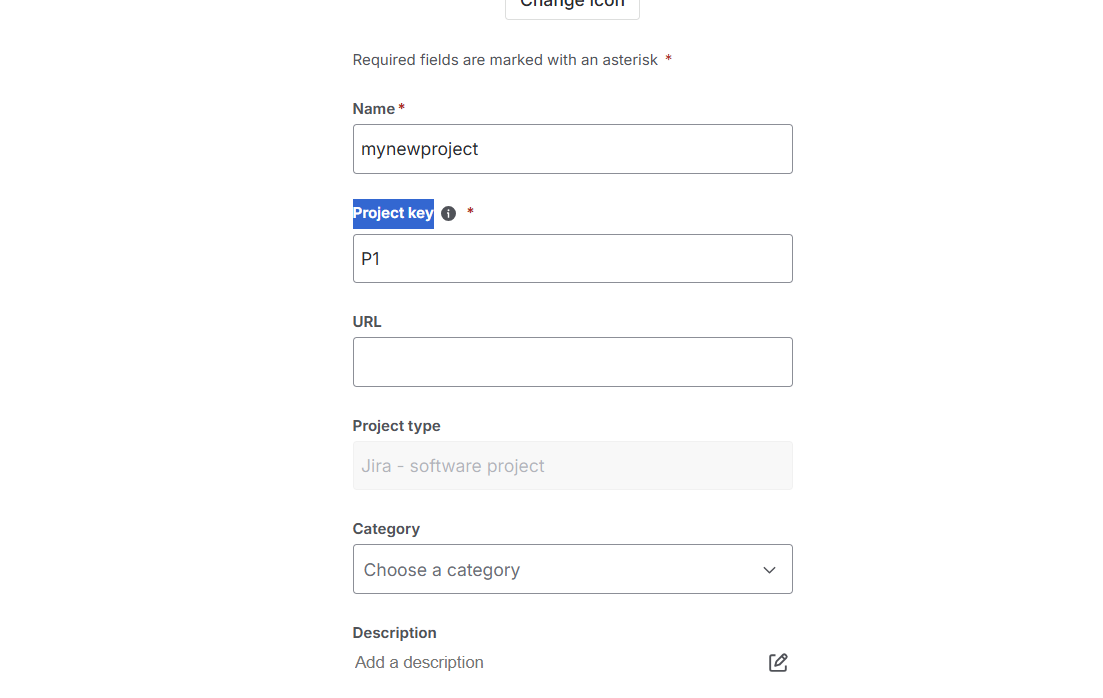Click the 'Description' section label
Screen dimensions: 1103x698
tap(394, 633)
